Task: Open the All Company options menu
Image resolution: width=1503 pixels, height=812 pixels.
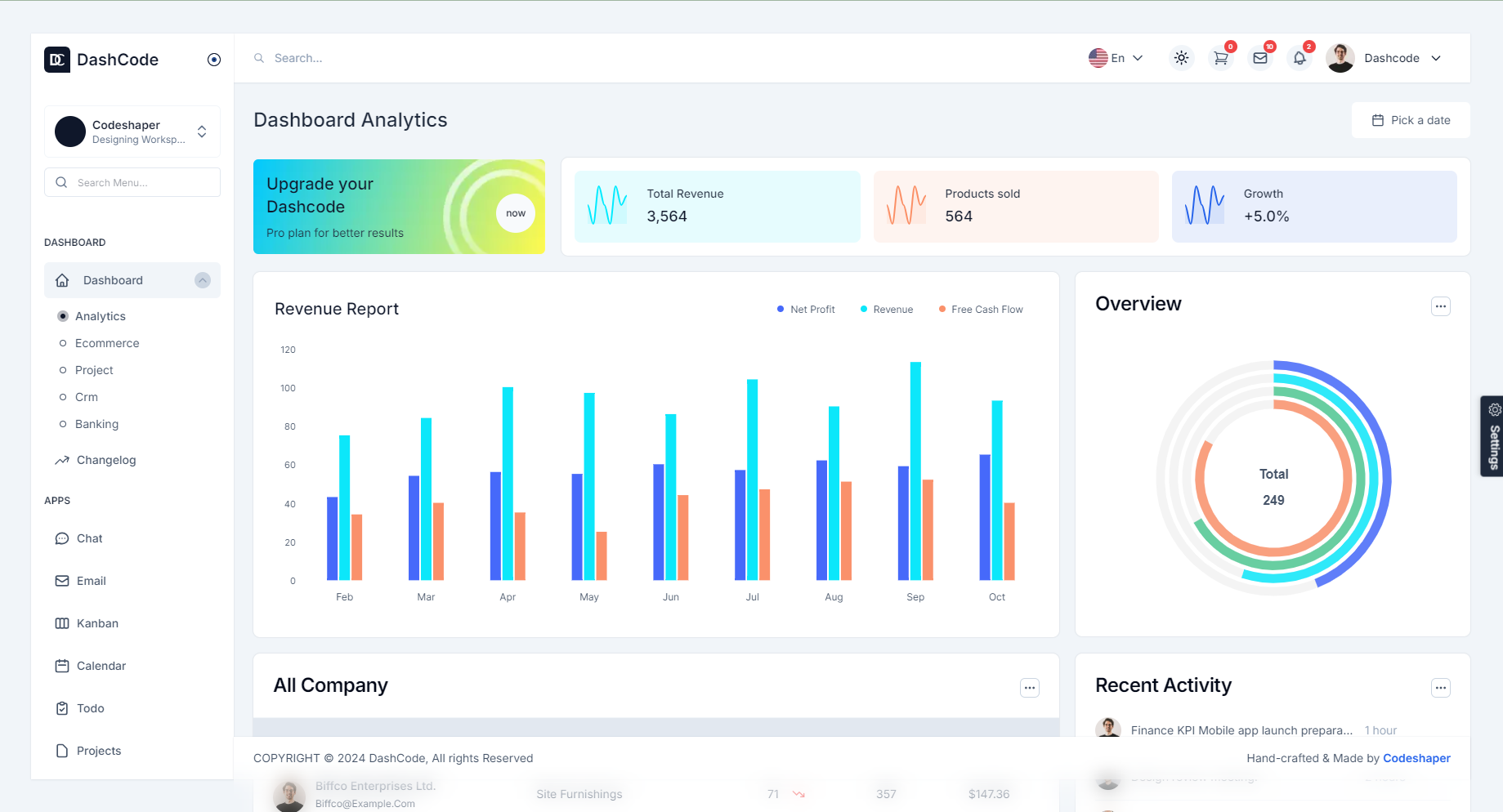Action: click(x=1030, y=688)
